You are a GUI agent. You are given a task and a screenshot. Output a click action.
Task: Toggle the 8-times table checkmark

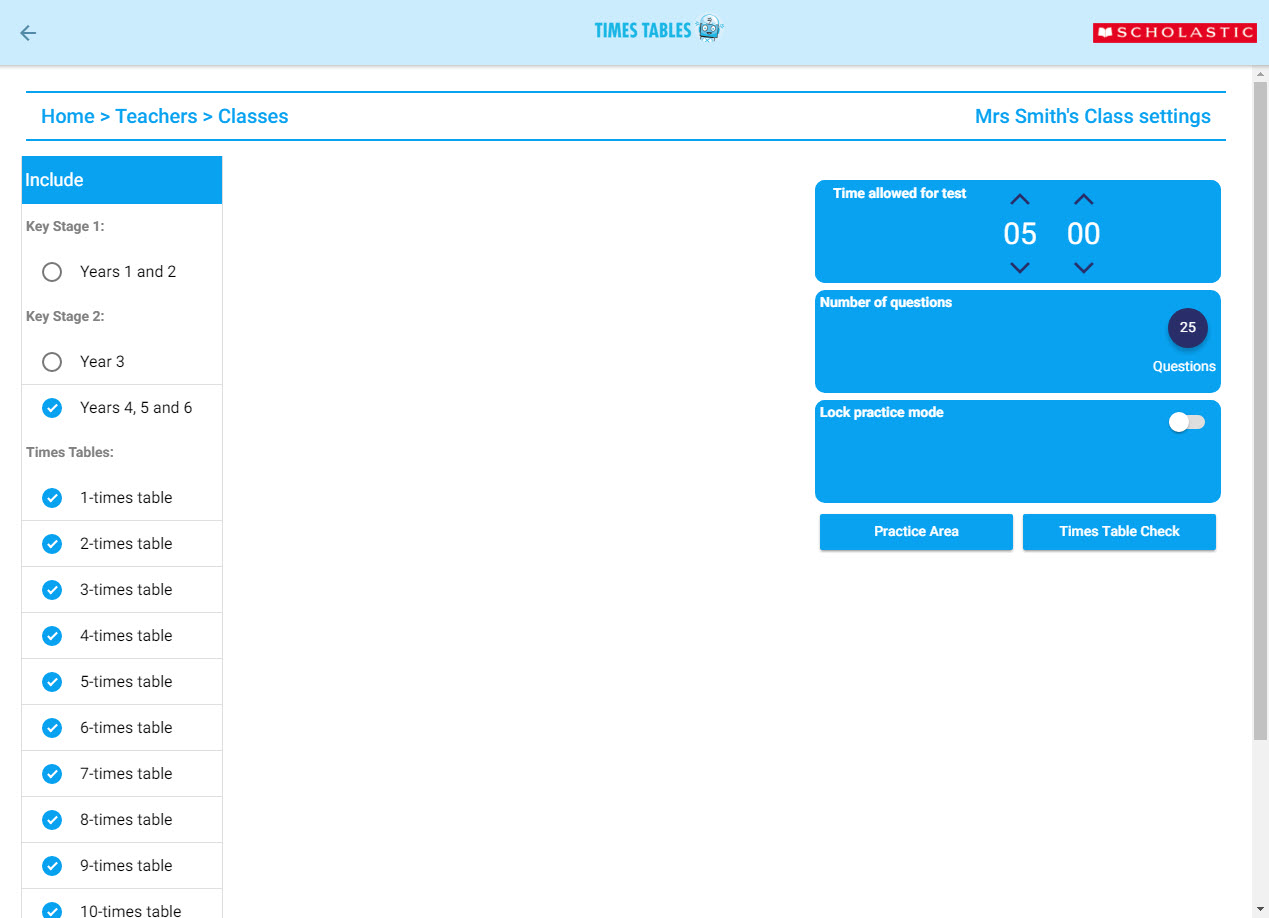click(52, 820)
